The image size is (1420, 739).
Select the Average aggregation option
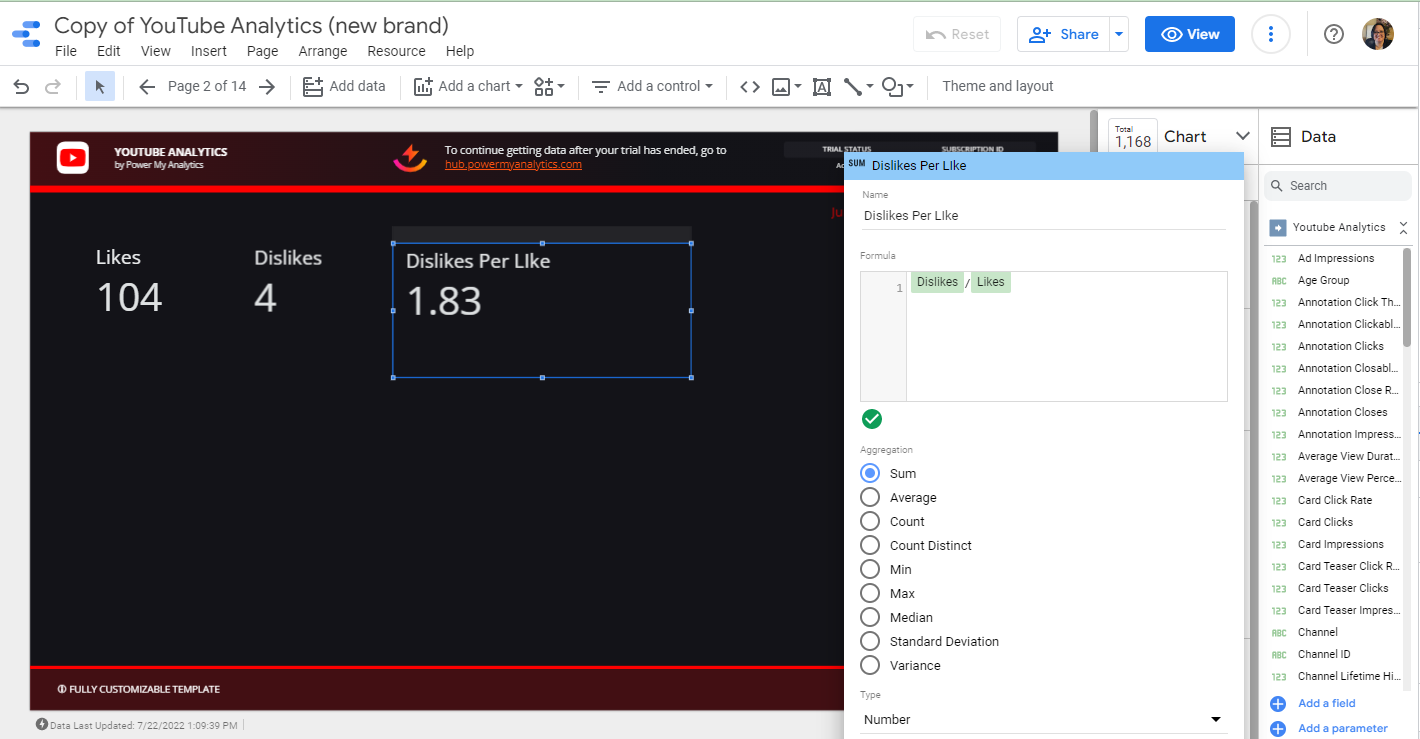click(x=870, y=498)
